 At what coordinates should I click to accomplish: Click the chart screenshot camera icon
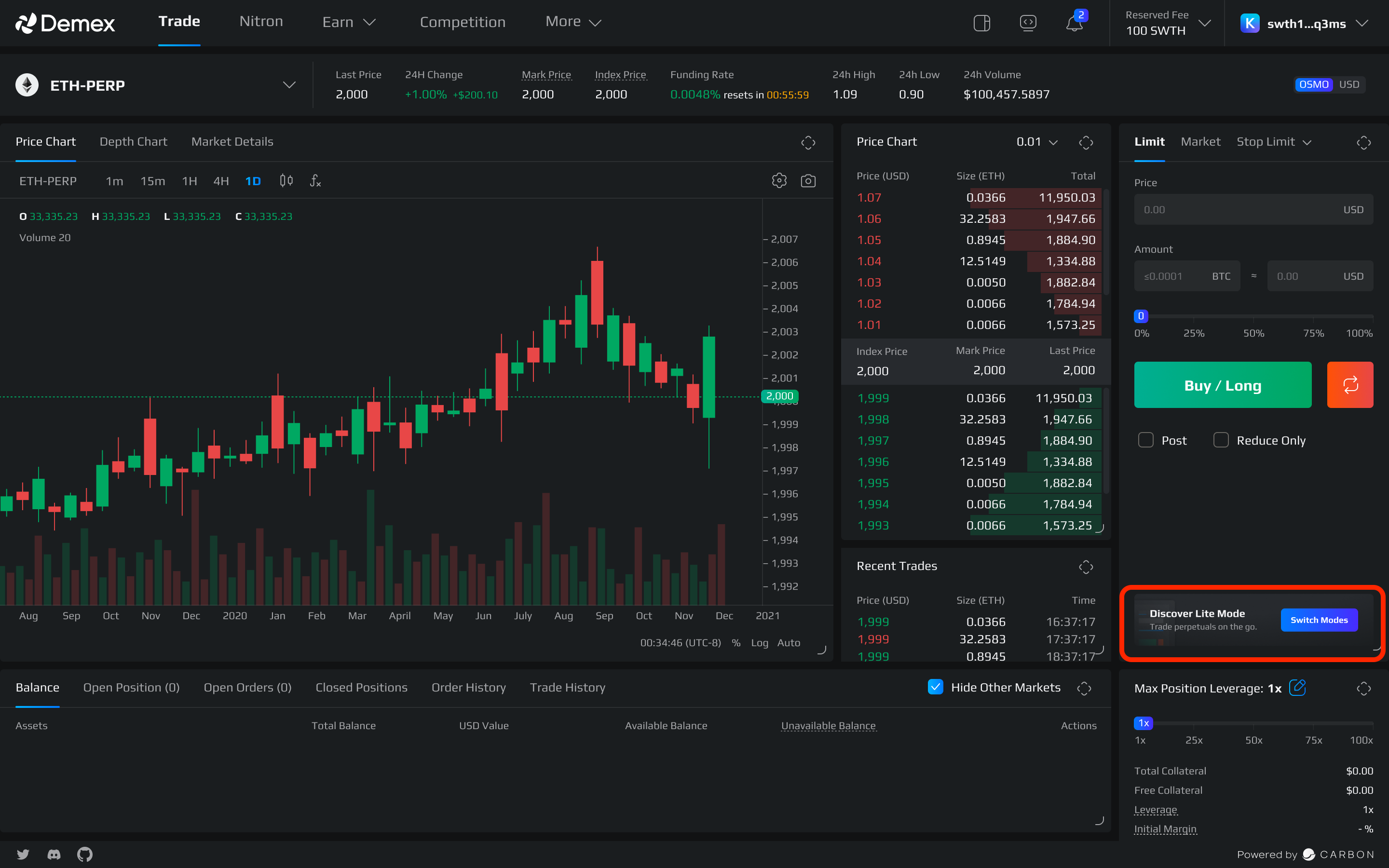(x=808, y=181)
